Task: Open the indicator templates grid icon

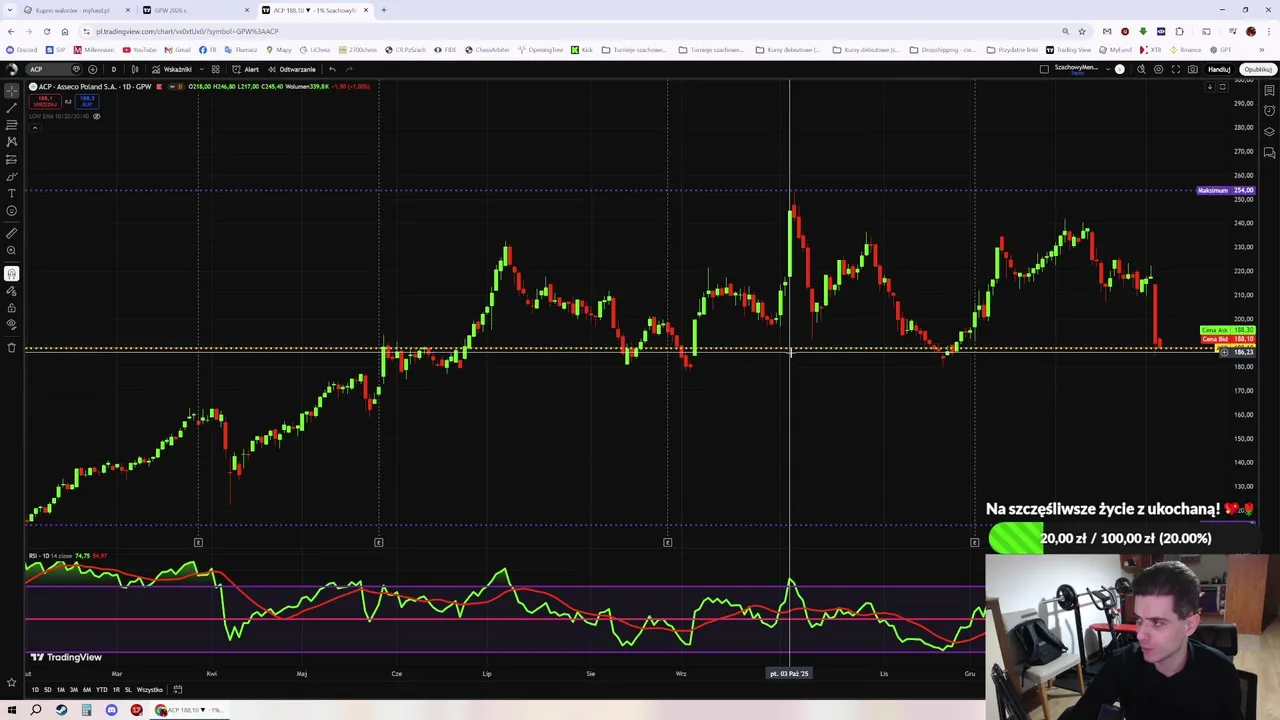Action: [x=215, y=69]
